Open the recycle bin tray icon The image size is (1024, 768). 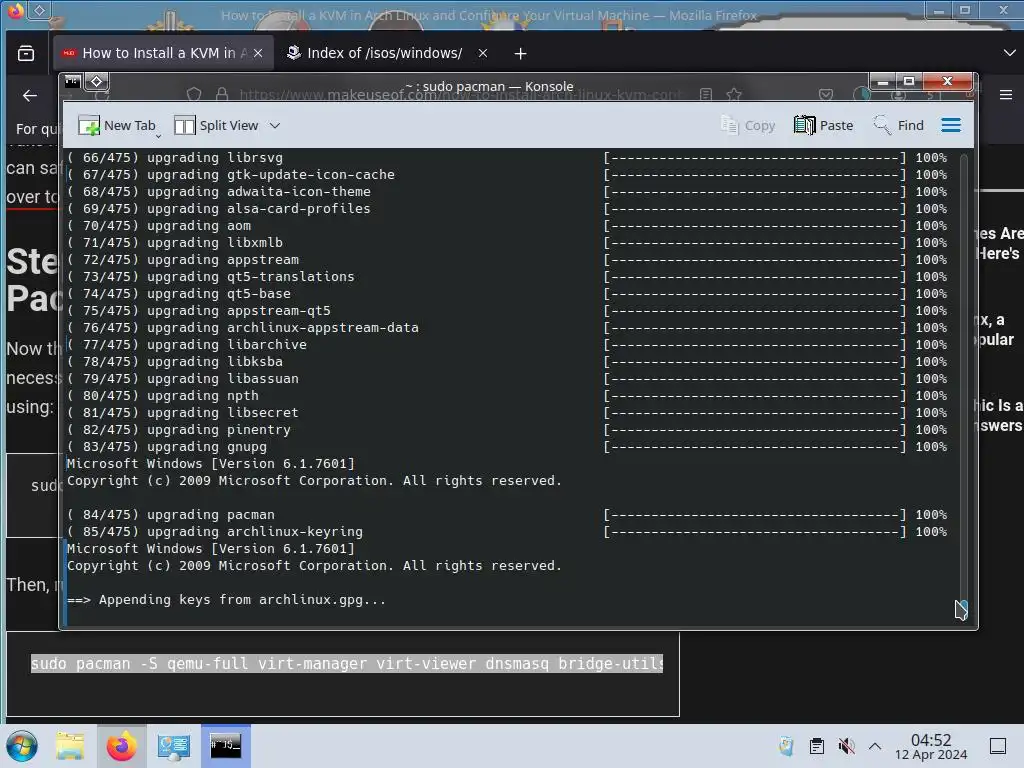(786, 746)
